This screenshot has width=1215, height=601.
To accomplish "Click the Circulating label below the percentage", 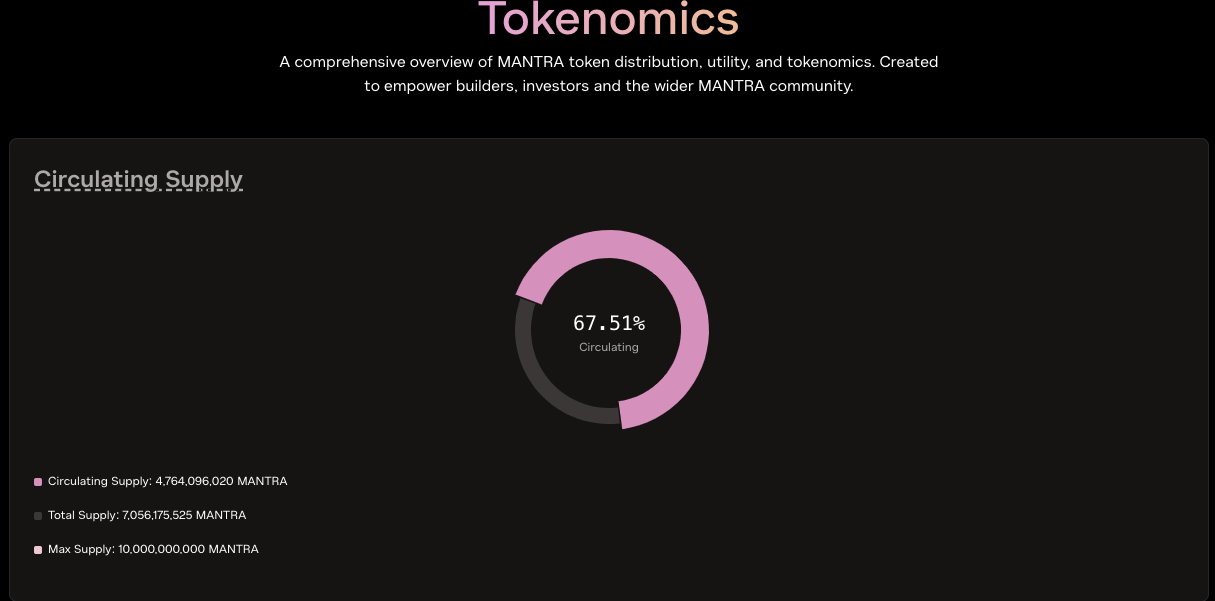I will coord(608,347).
